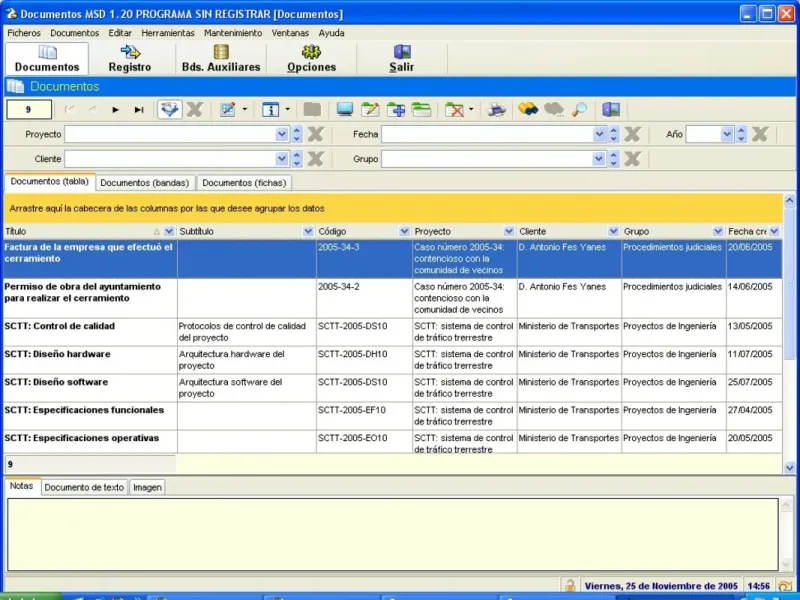Open the Fecha filter dropdown
Image resolution: width=800 pixels, height=600 pixels.
click(x=600, y=134)
